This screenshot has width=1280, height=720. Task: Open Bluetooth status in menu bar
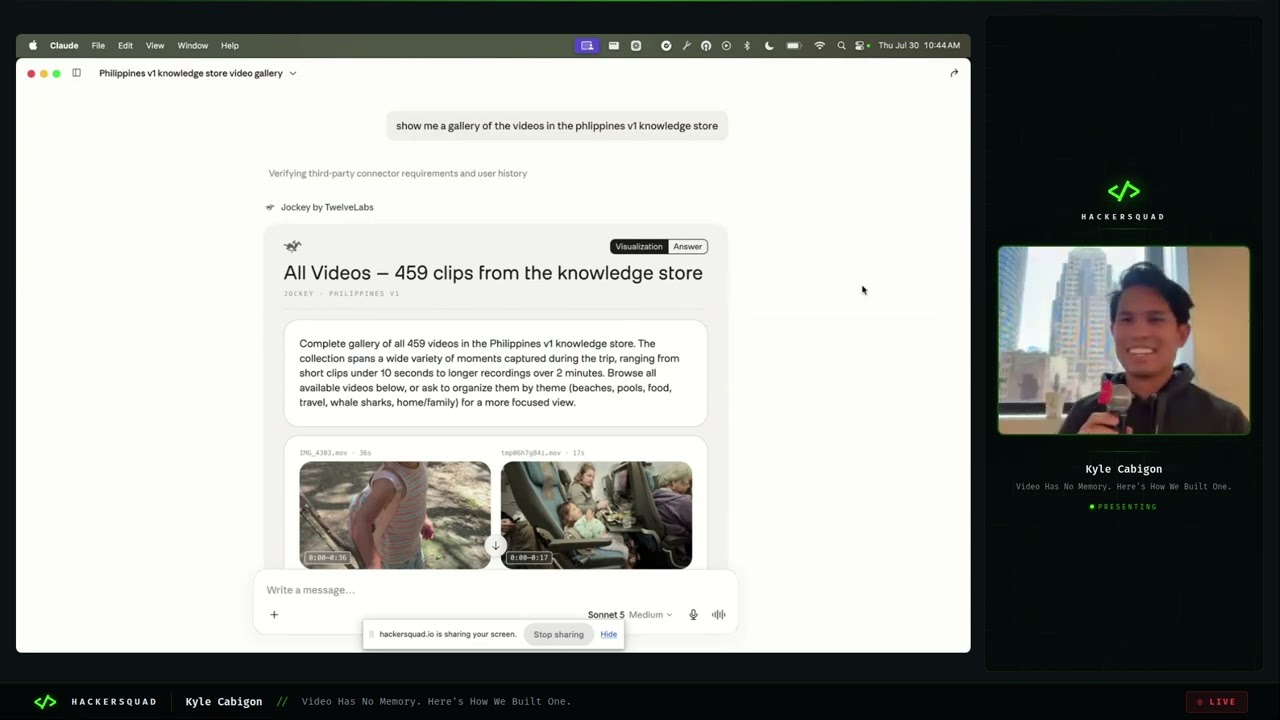point(747,45)
